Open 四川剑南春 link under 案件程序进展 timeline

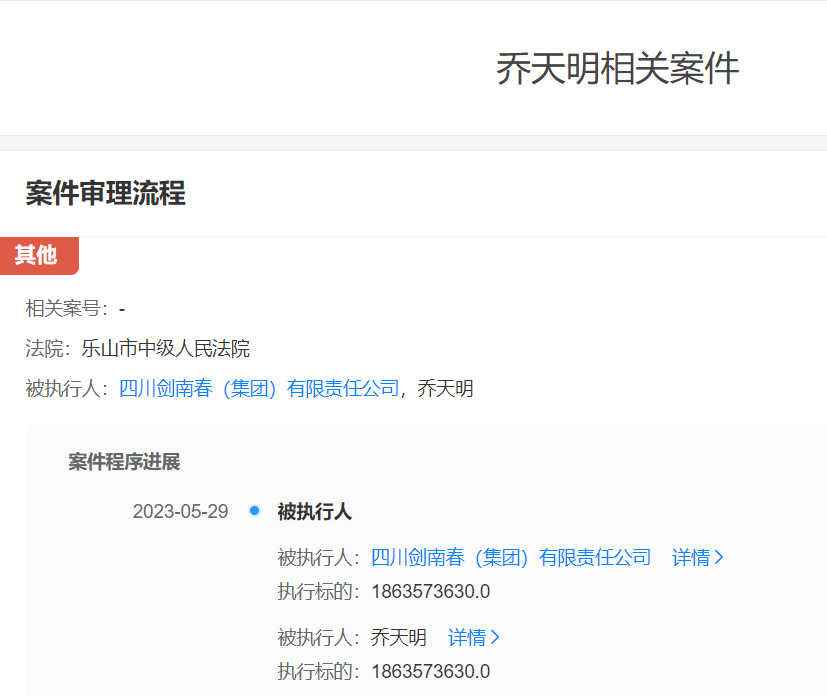coord(511,557)
